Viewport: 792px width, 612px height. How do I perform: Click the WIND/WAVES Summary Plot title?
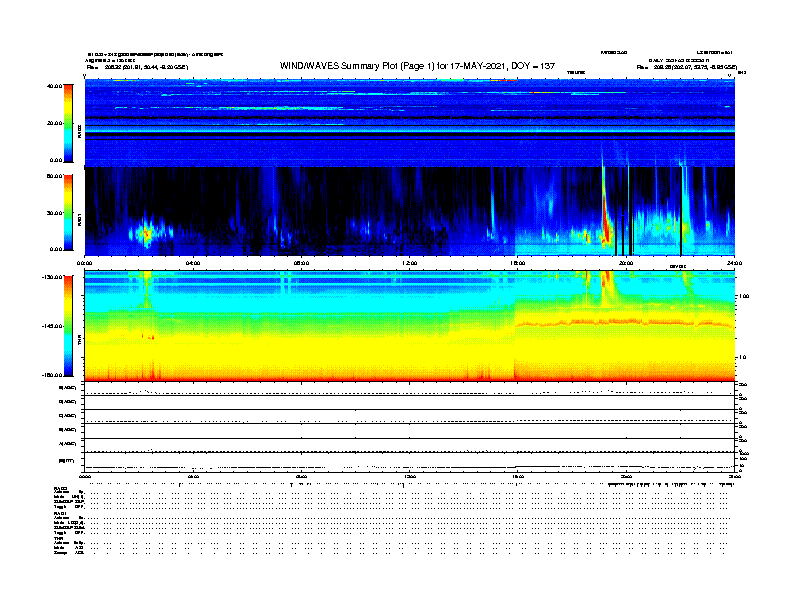417,66
